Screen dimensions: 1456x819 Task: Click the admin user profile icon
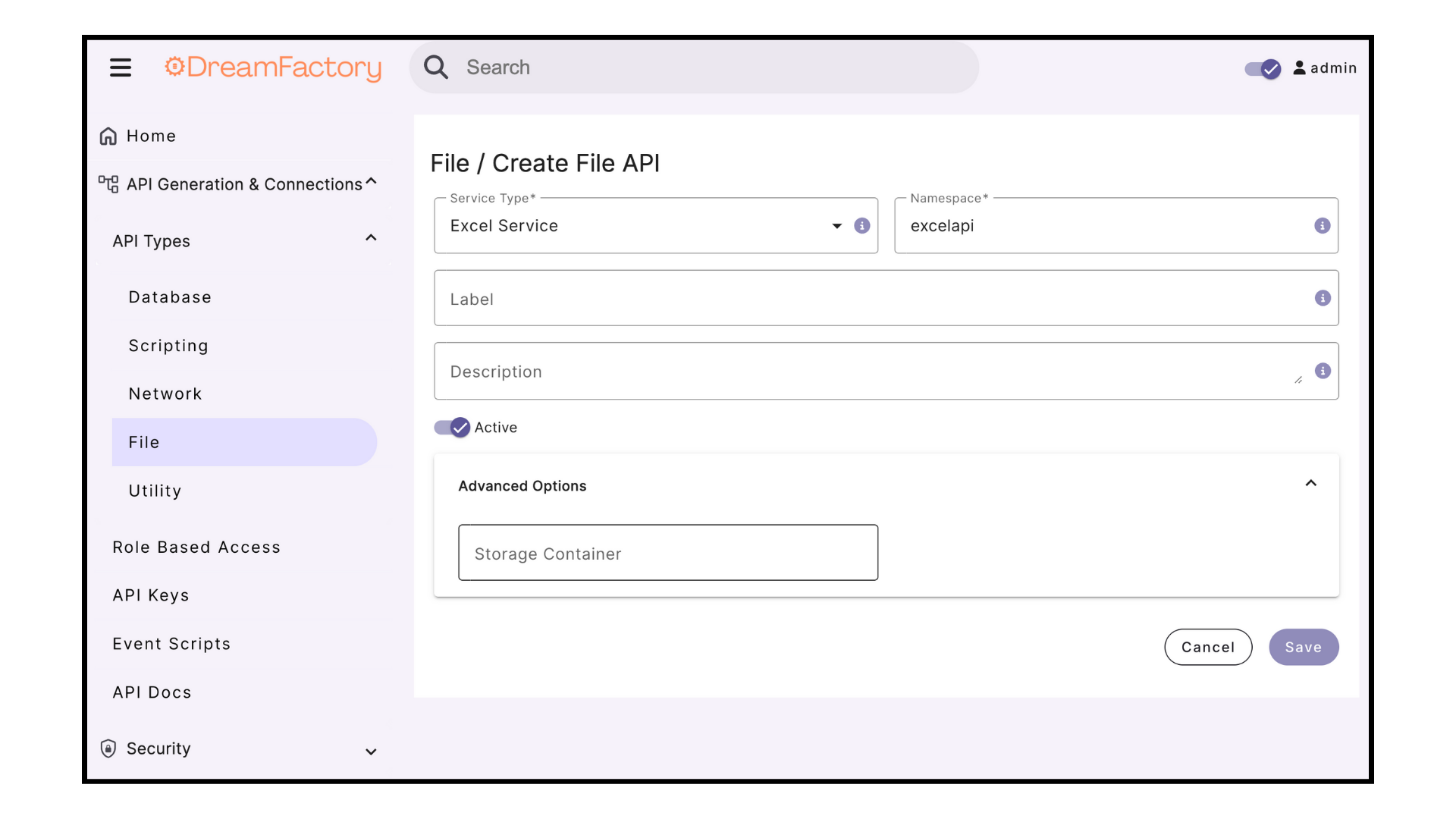(x=1301, y=67)
